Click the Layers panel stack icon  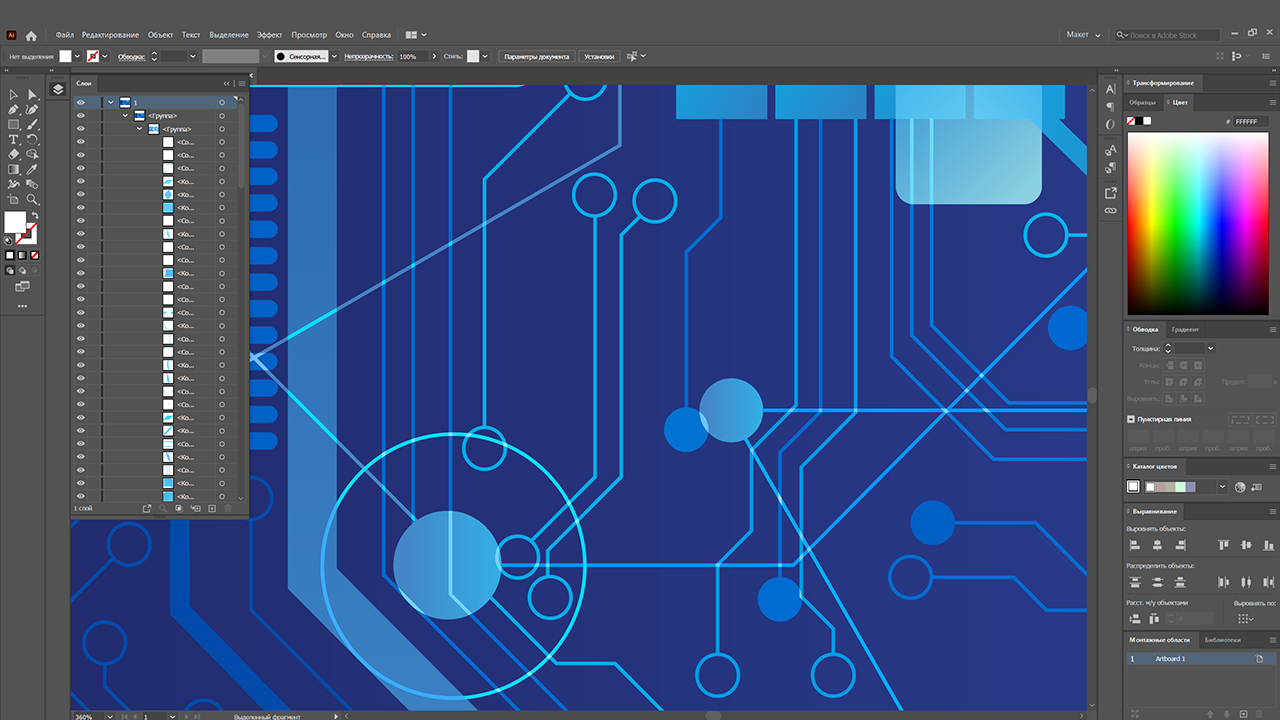coord(57,89)
